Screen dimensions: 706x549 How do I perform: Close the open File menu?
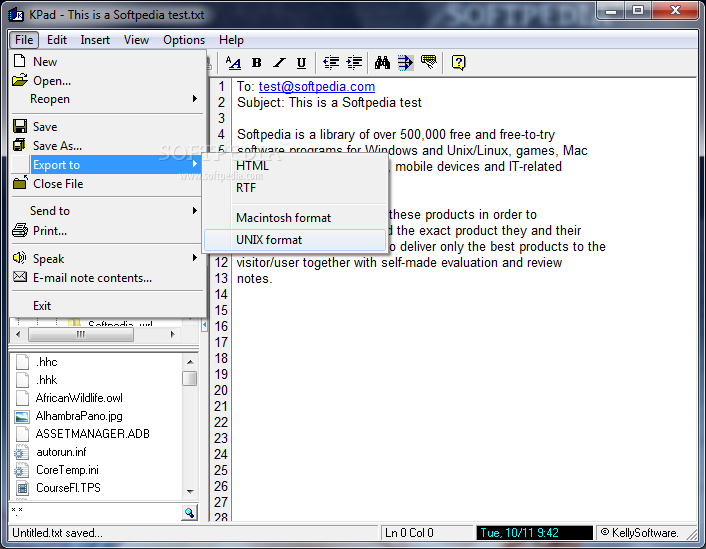(24, 40)
